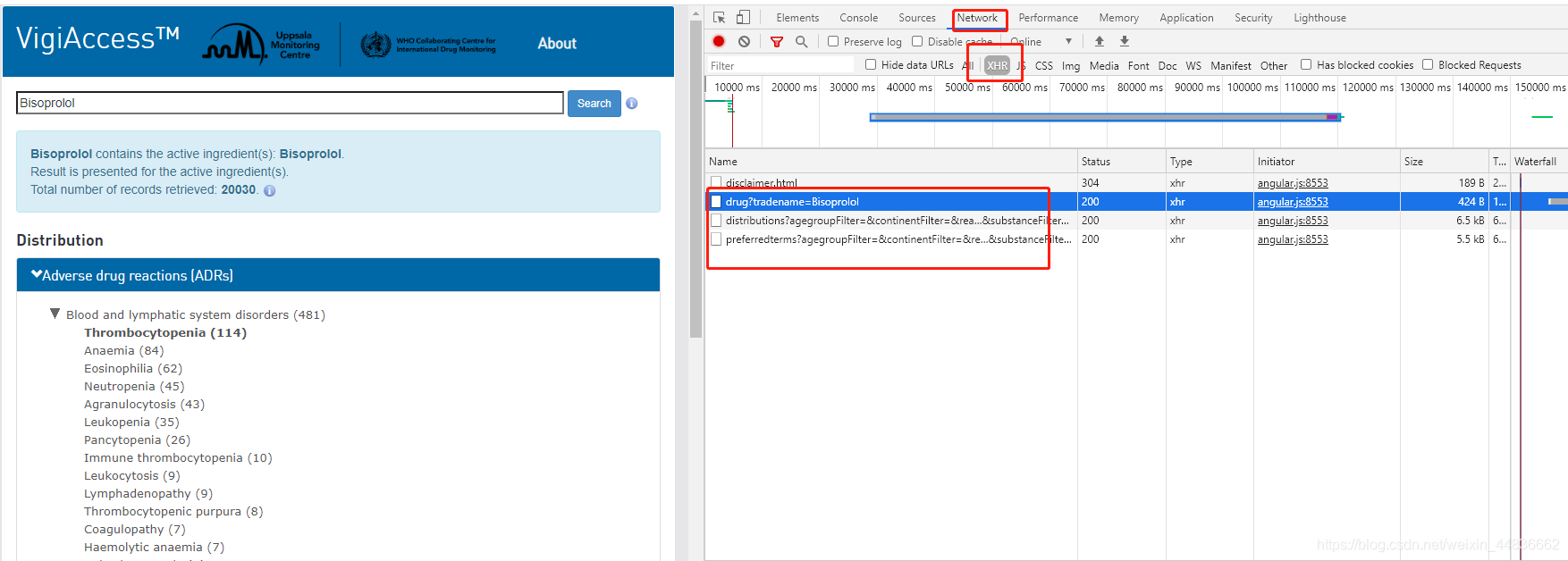
Task: Enable the Preserve log checkbox
Action: click(x=833, y=41)
